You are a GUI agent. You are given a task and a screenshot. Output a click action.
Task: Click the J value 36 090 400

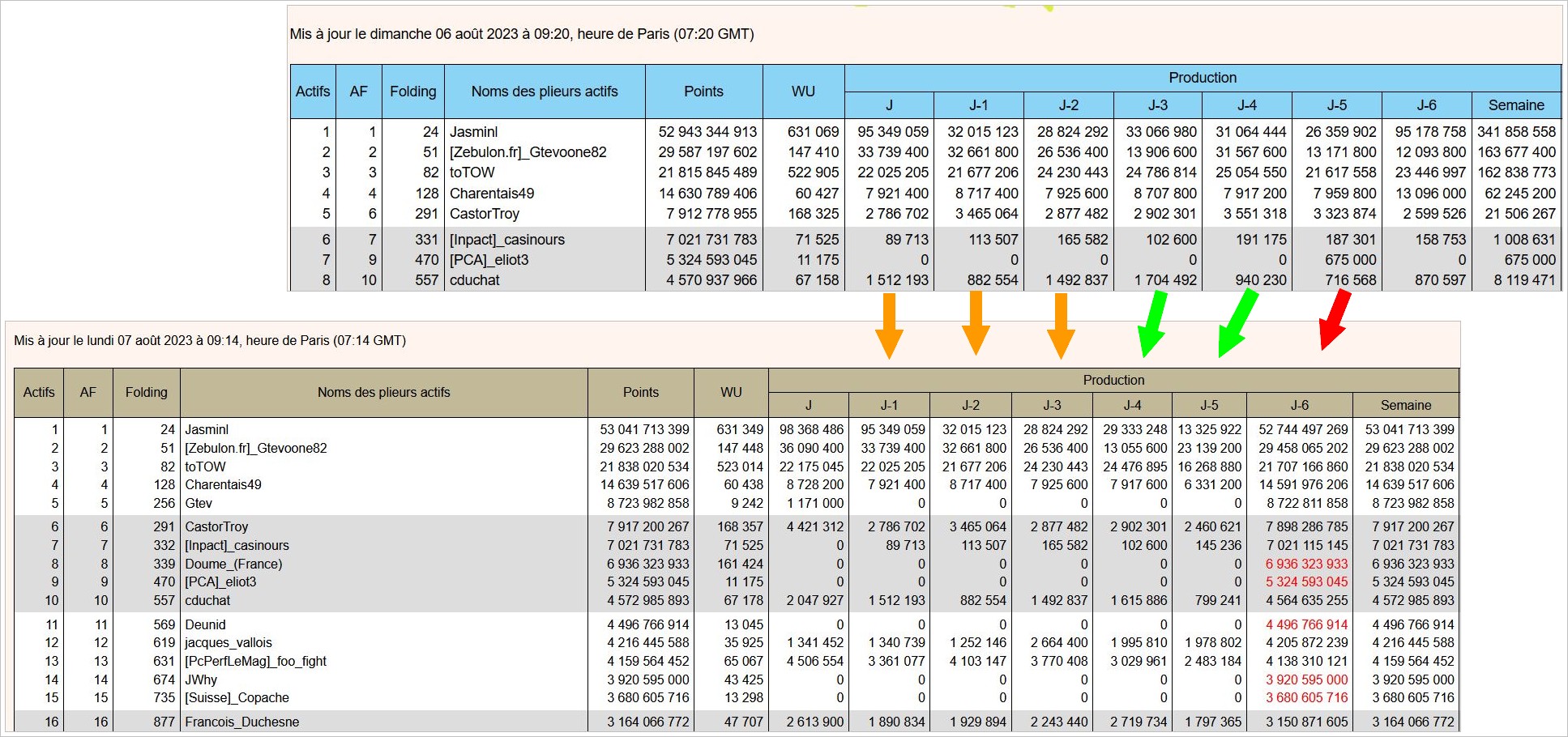[811, 448]
